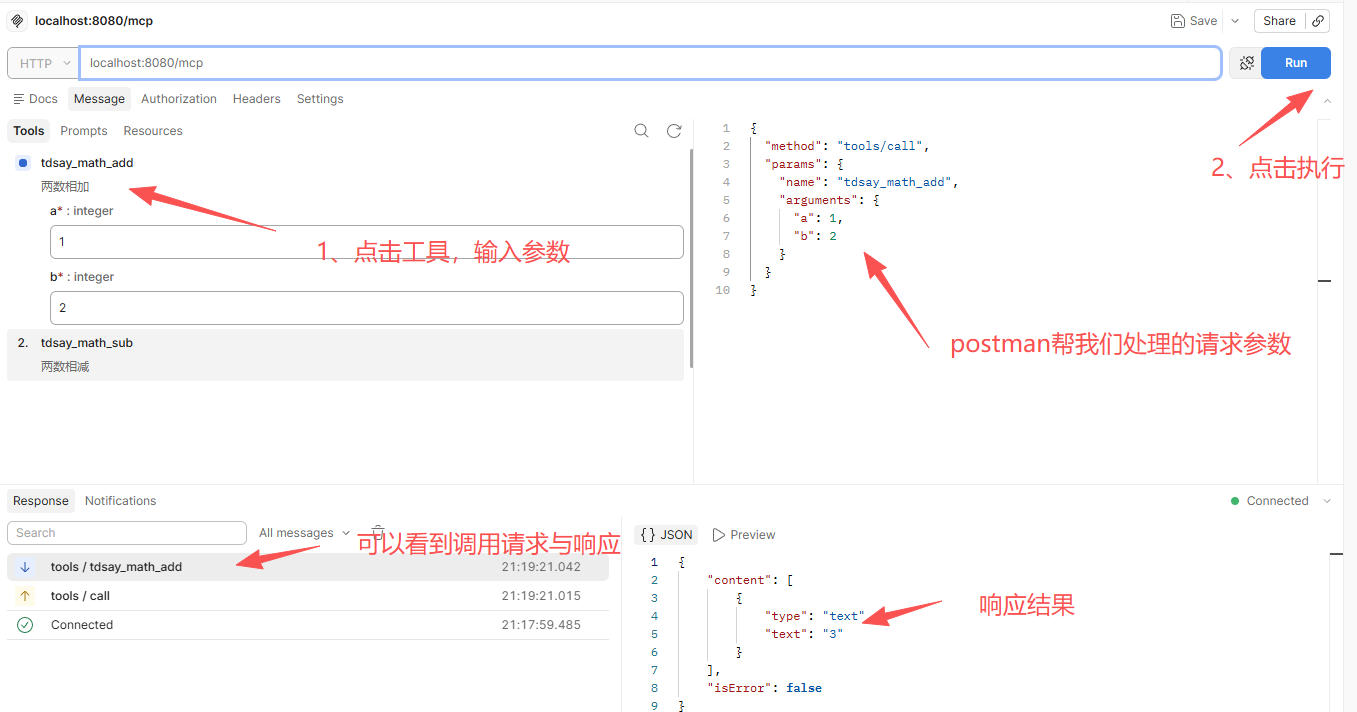Screen dimensions: 1357x712
Task: Open Preview of the response
Action: point(743,535)
